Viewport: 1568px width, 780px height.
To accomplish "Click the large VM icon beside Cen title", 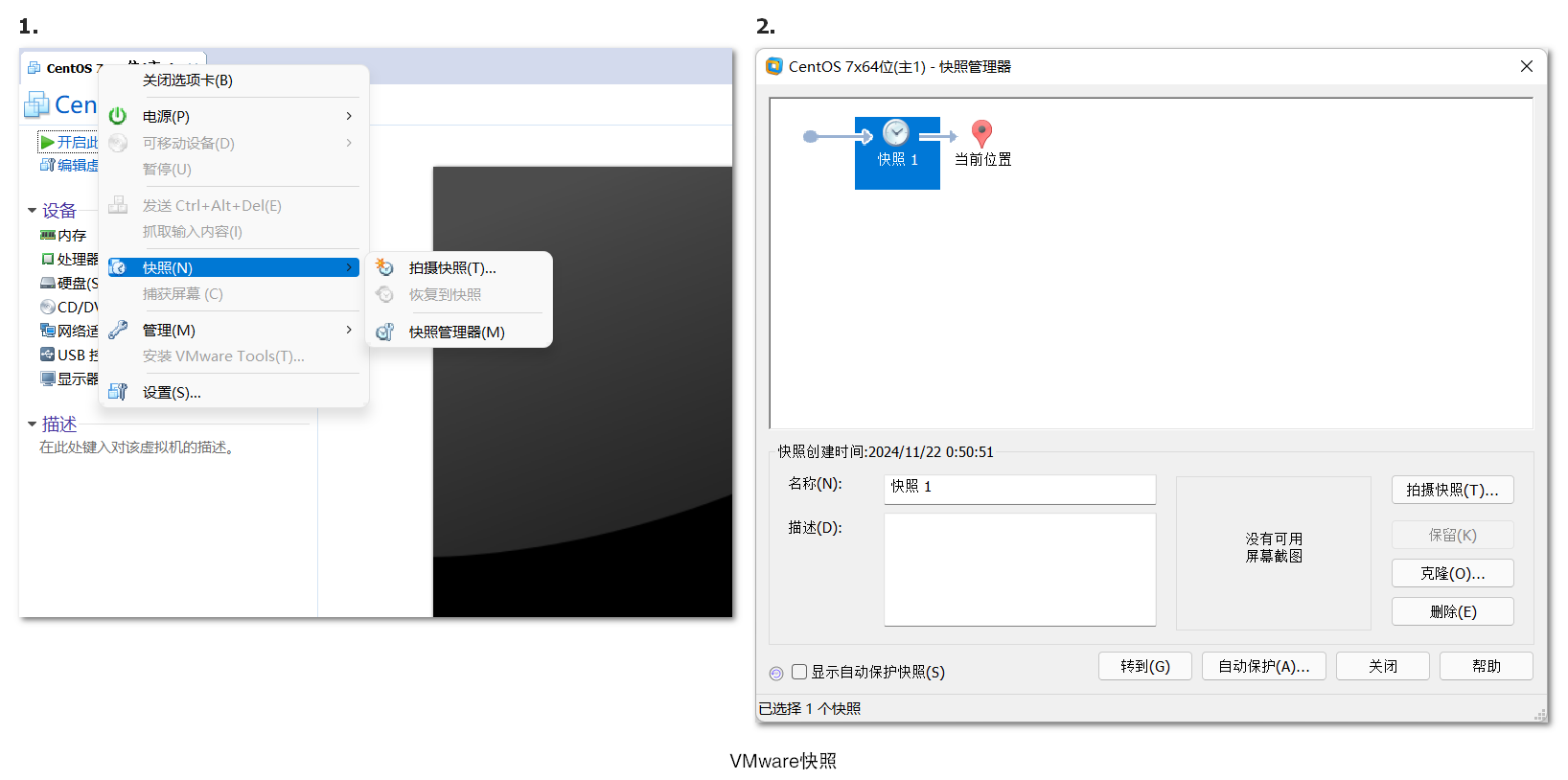I will click(x=36, y=104).
